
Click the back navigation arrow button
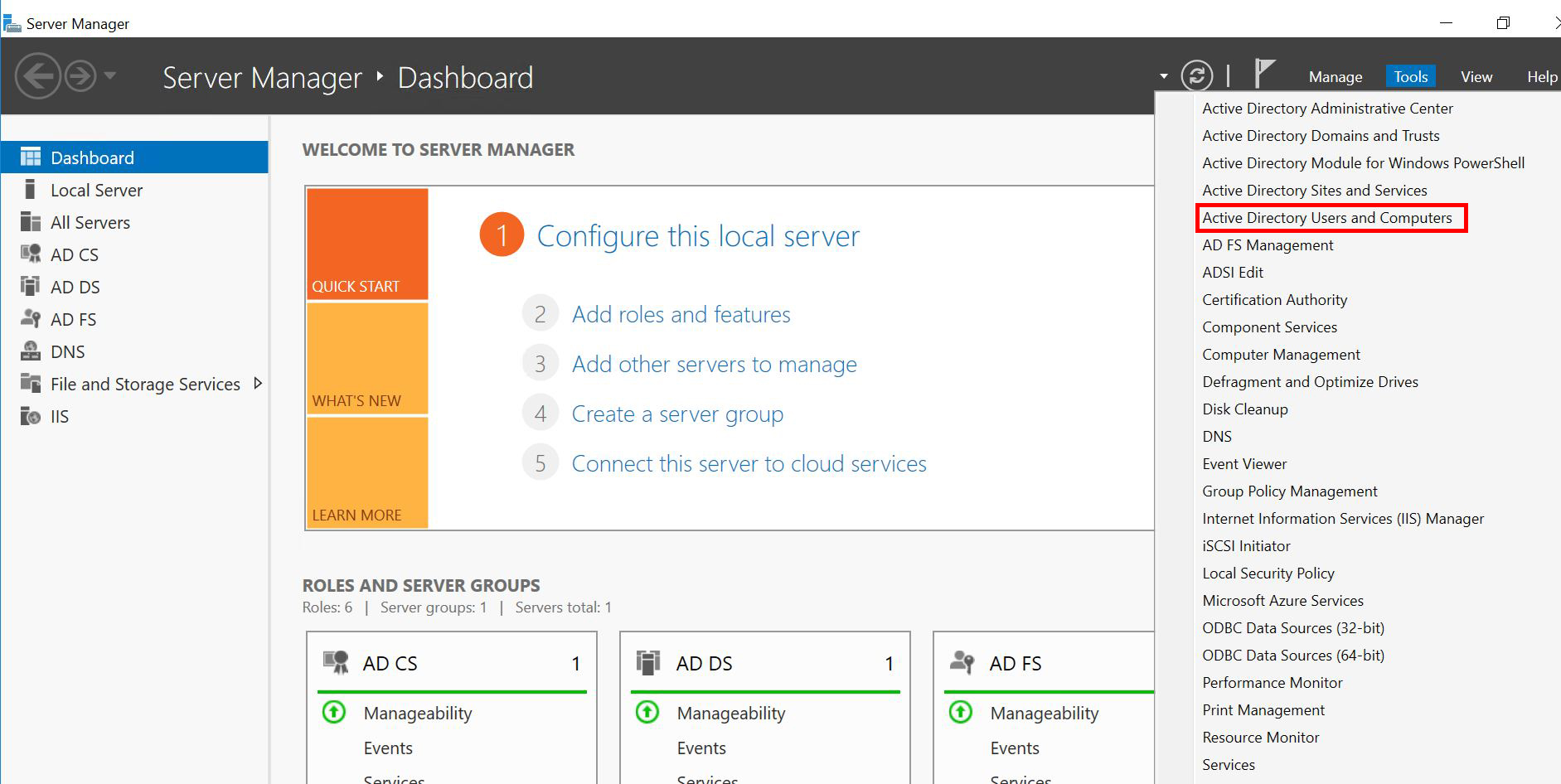tap(38, 76)
